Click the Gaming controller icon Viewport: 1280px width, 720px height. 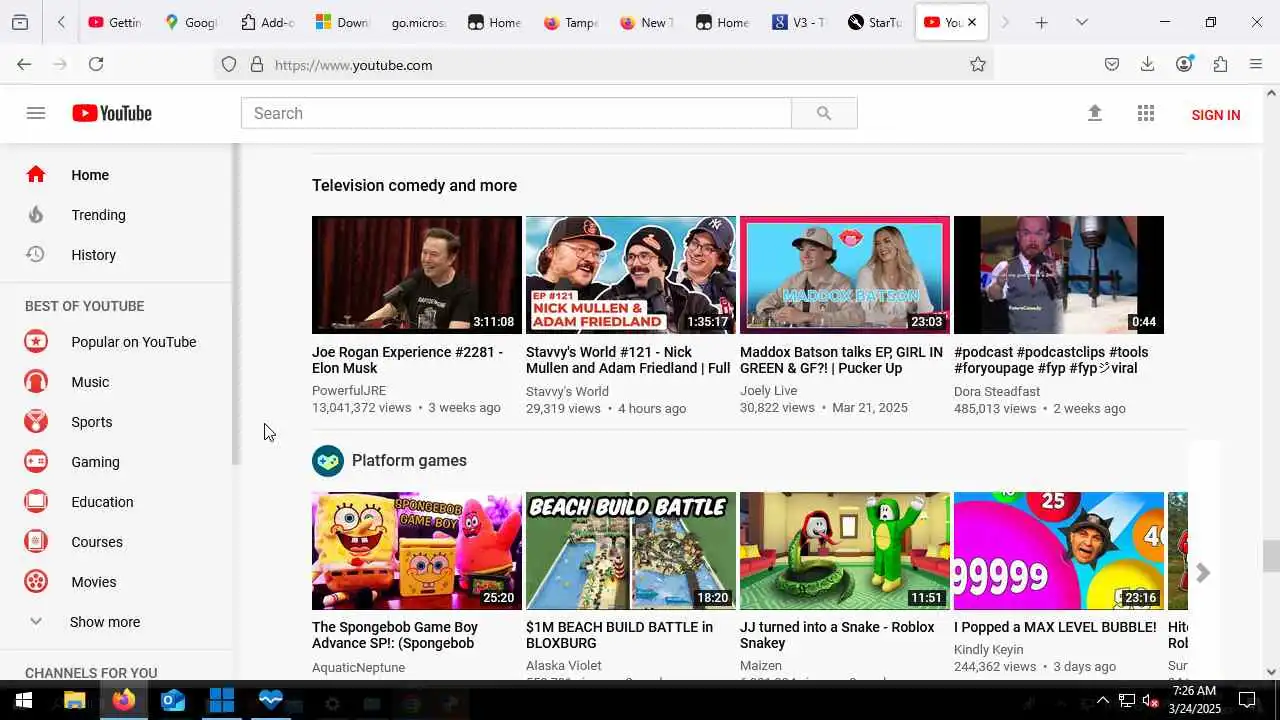[36, 462]
